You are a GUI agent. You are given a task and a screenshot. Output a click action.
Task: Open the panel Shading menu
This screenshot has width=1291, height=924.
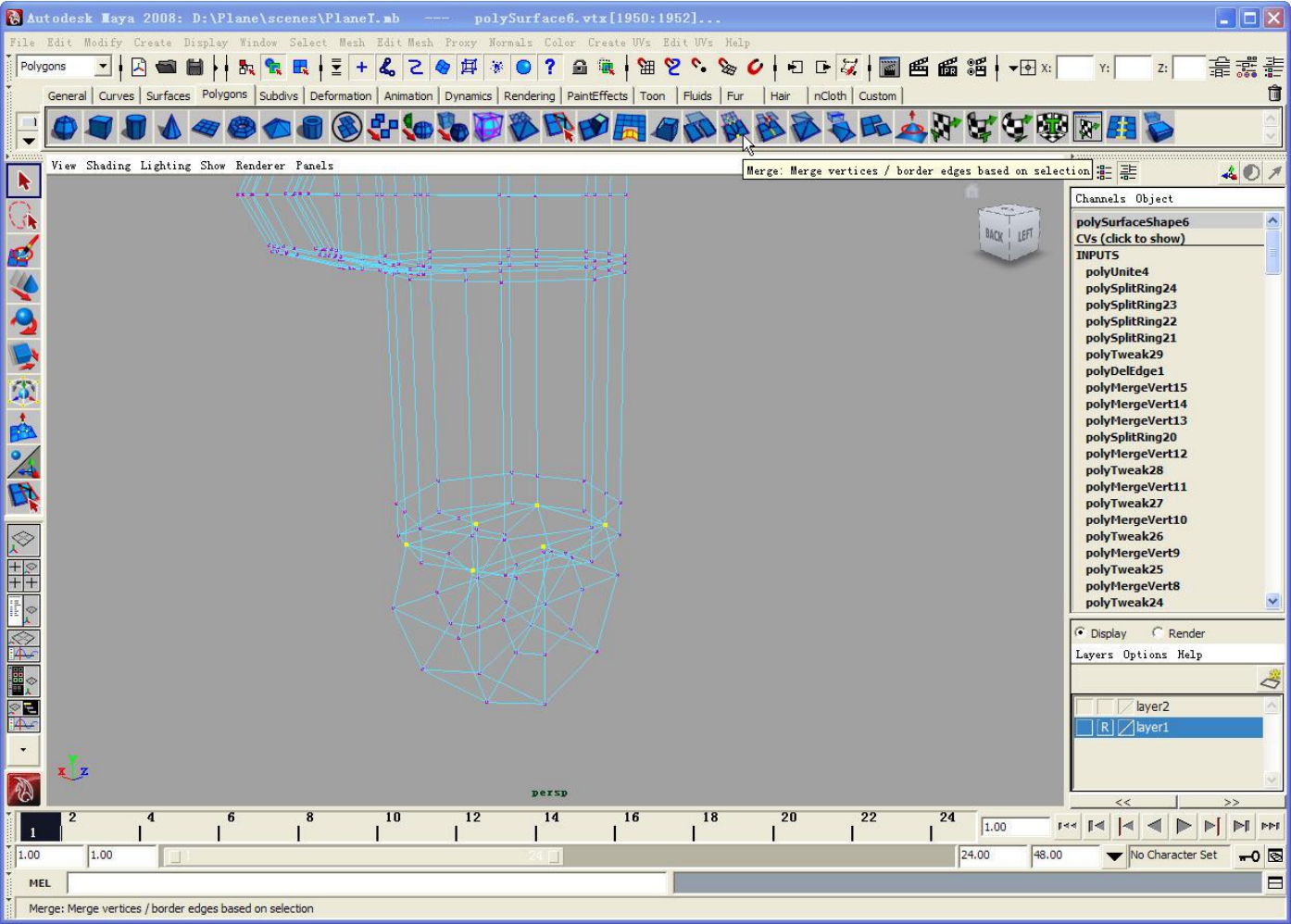108,166
